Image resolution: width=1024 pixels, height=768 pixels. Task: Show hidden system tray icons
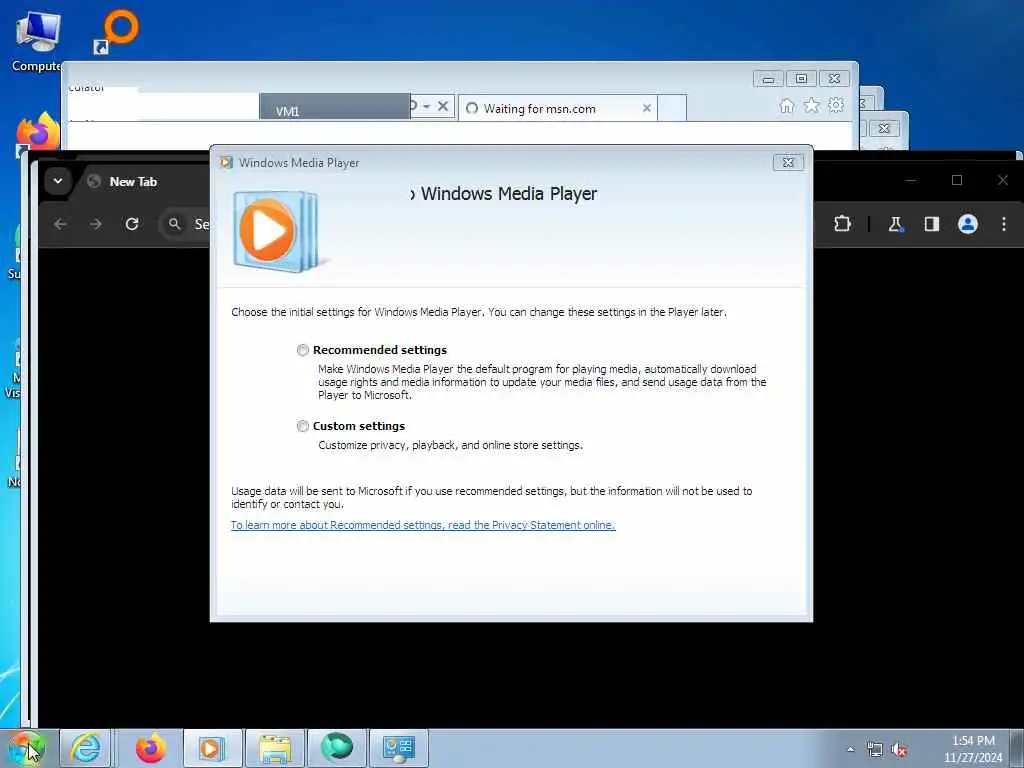click(850, 750)
